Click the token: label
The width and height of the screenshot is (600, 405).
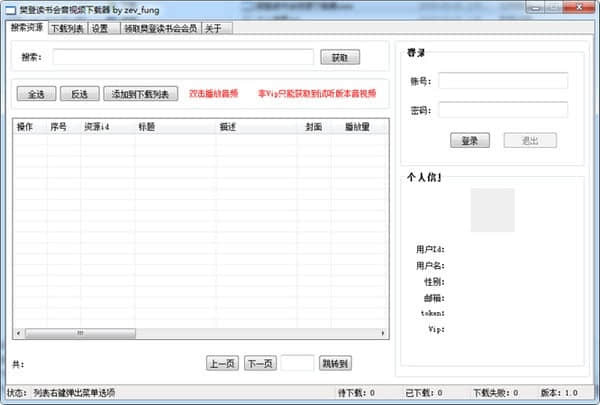(432, 313)
